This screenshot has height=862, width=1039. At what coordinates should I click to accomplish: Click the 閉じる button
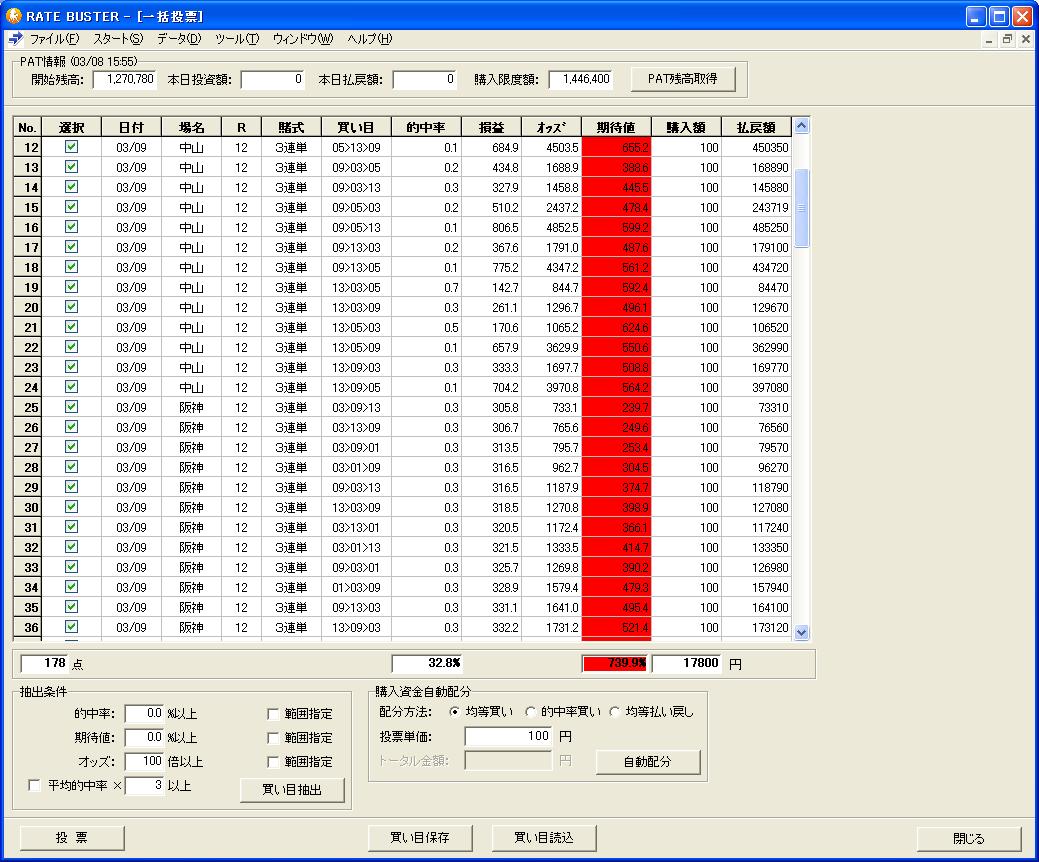pos(969,839)
